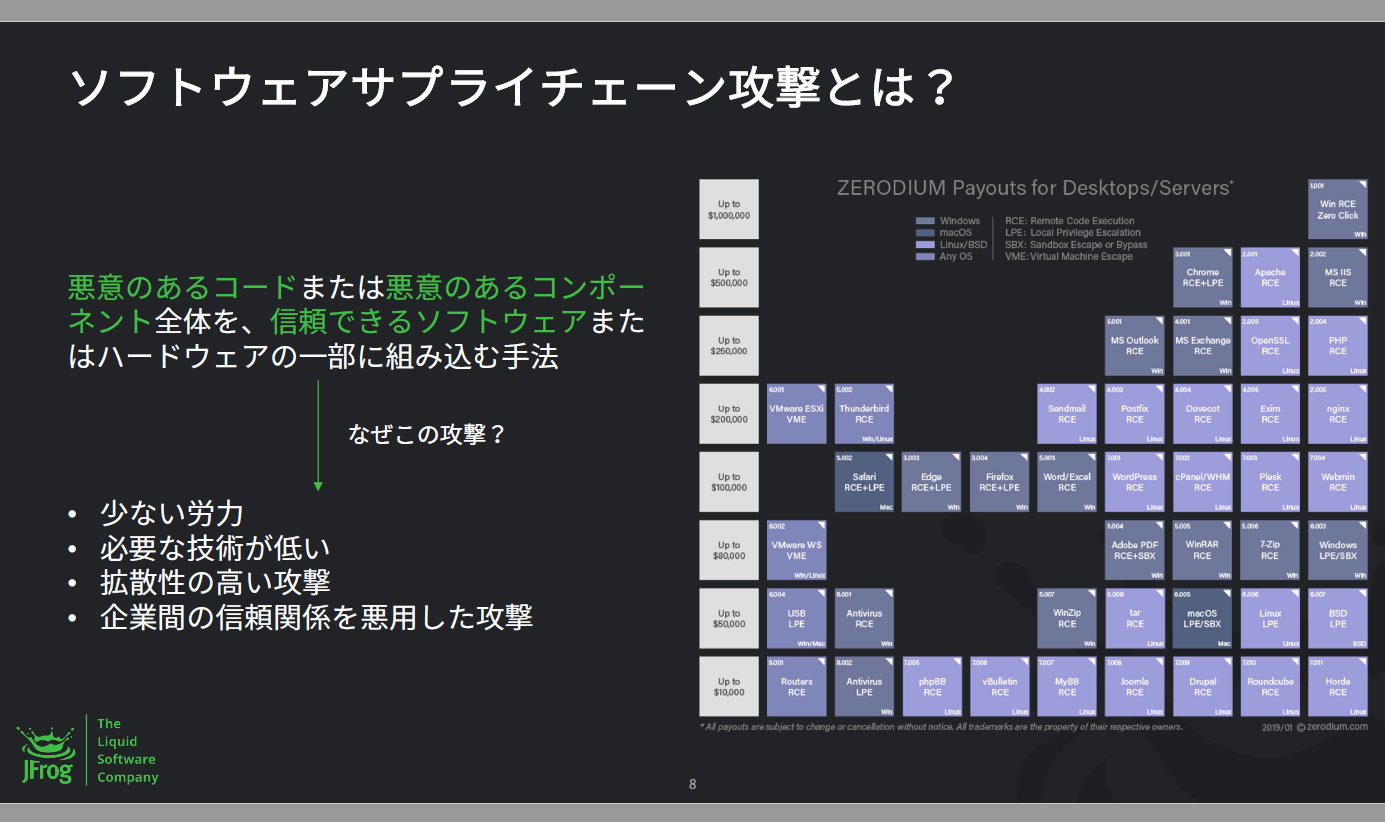This screenshot has width=1385, height=822.
Task: Click the Up to $10,000 payout box
Action: (729, 687)
